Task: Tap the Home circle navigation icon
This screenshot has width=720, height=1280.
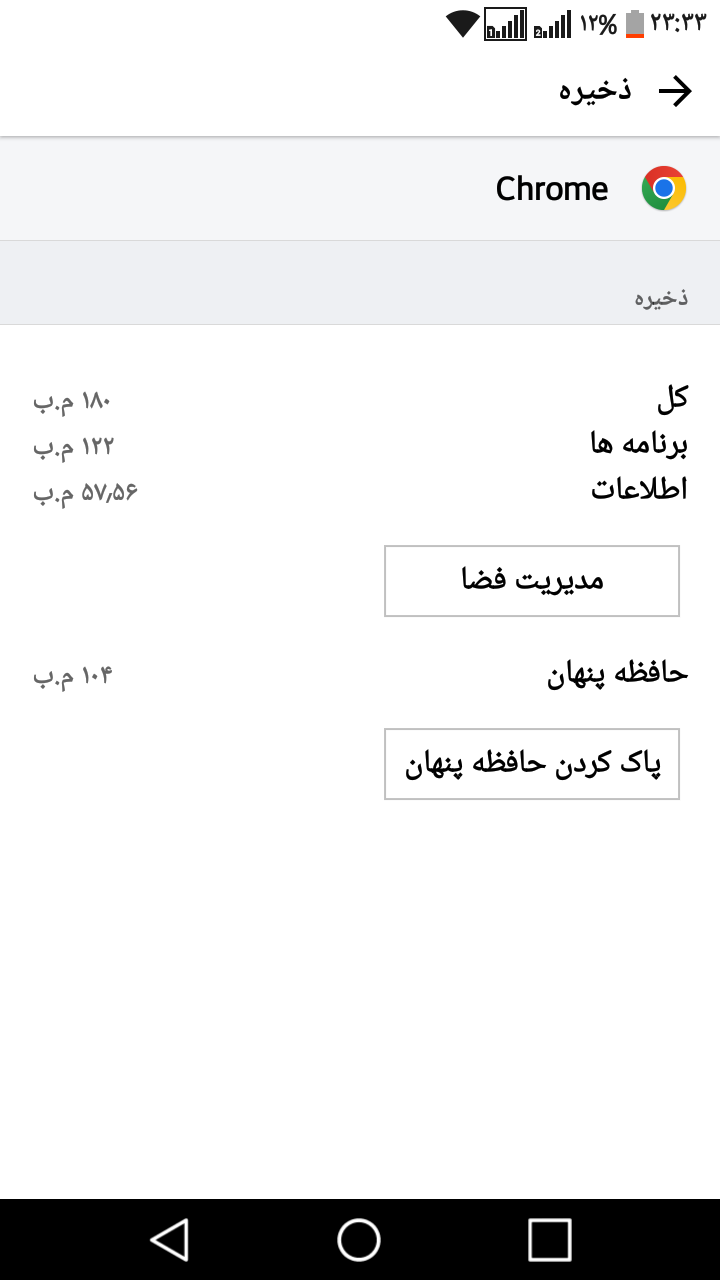Action: point(360,1243)
